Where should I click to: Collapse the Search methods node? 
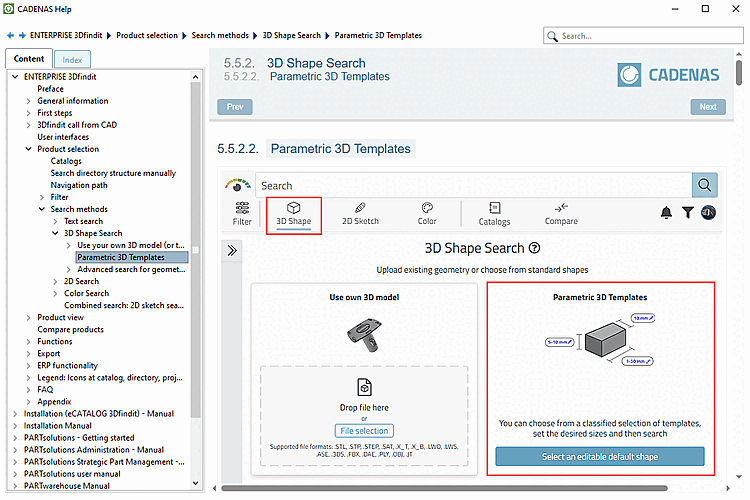(42, 209)
